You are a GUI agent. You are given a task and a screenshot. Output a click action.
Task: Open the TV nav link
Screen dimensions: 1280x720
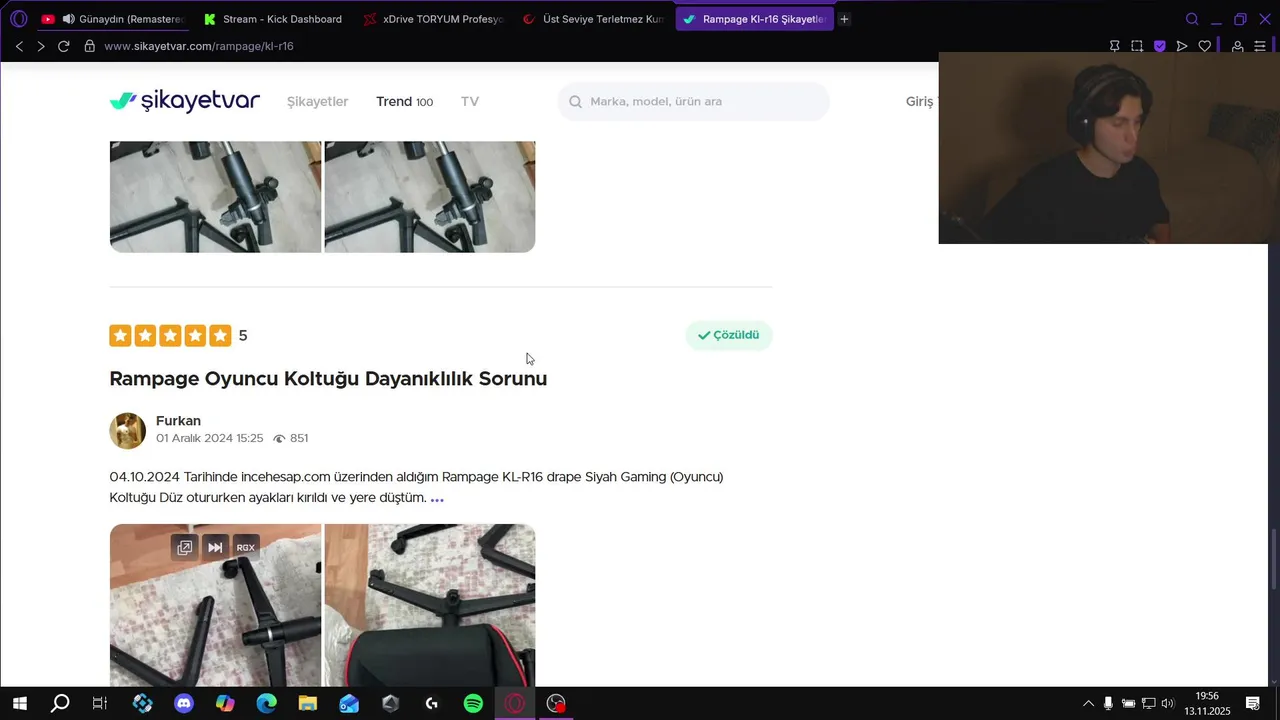click(470, 101)
